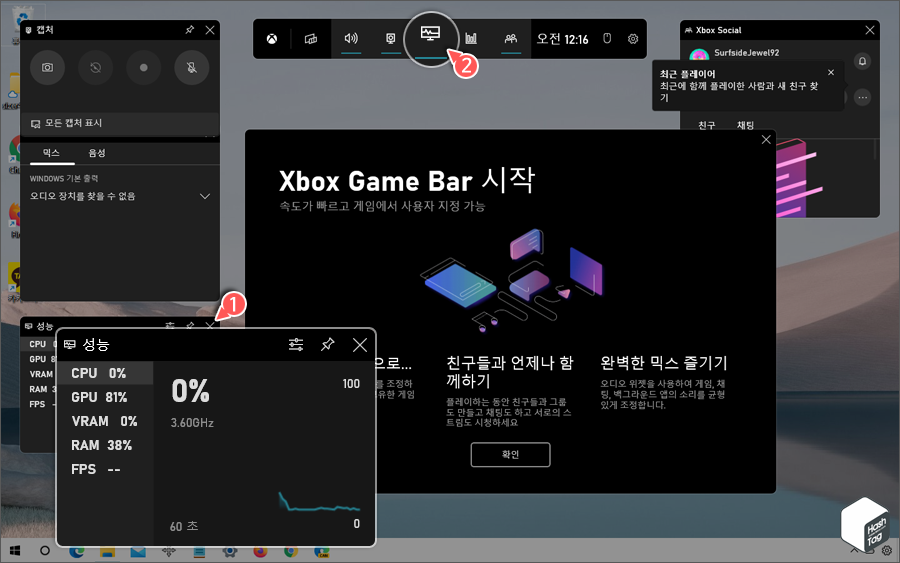Click the record last 30 seconds button
The image size is (900, 563).
tap(95, 67)
